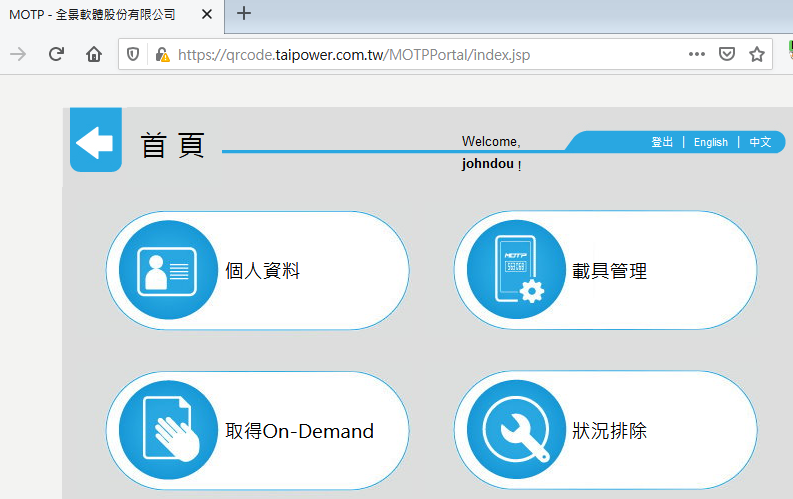793x499 pixels.
Task: Switch language to English
Action: [x=711, y=142]
